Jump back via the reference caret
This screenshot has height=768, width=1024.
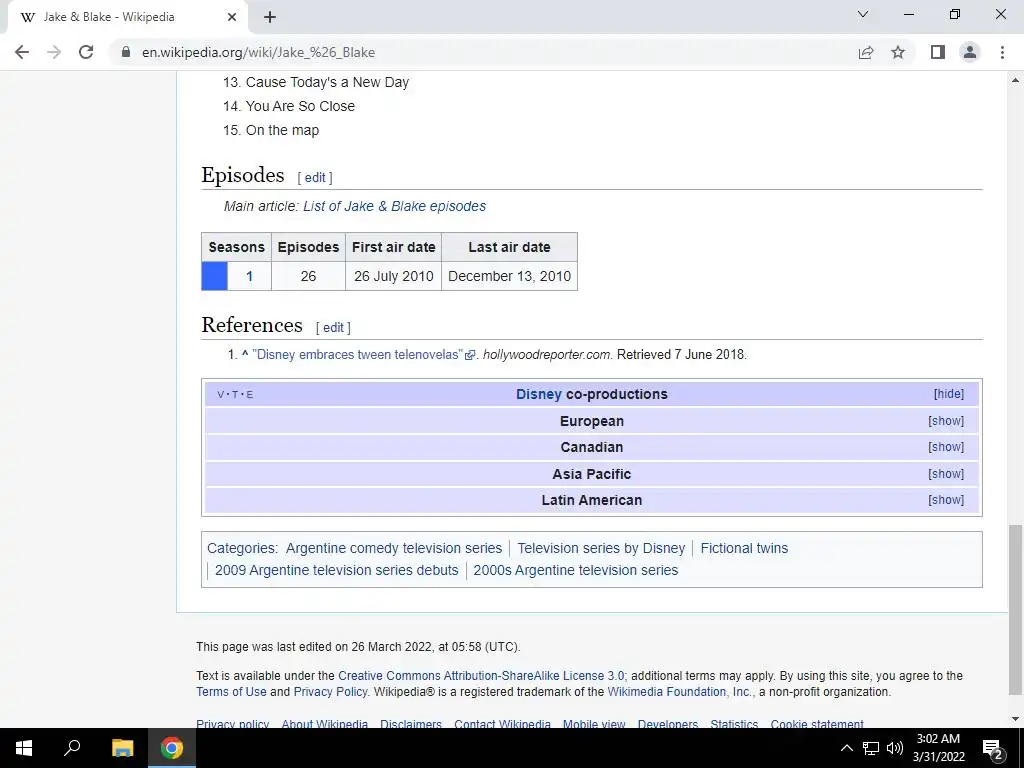[245, 355]
